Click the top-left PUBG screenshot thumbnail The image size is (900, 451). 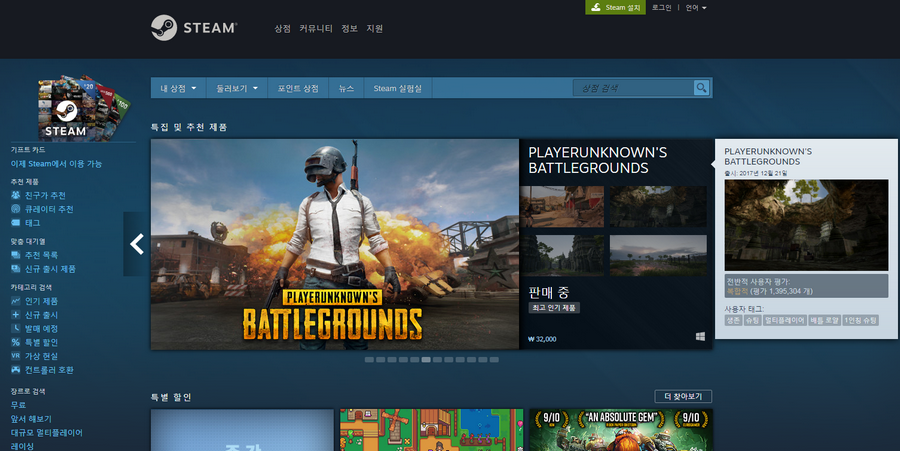pyautogui.click(x=562, y=207)
